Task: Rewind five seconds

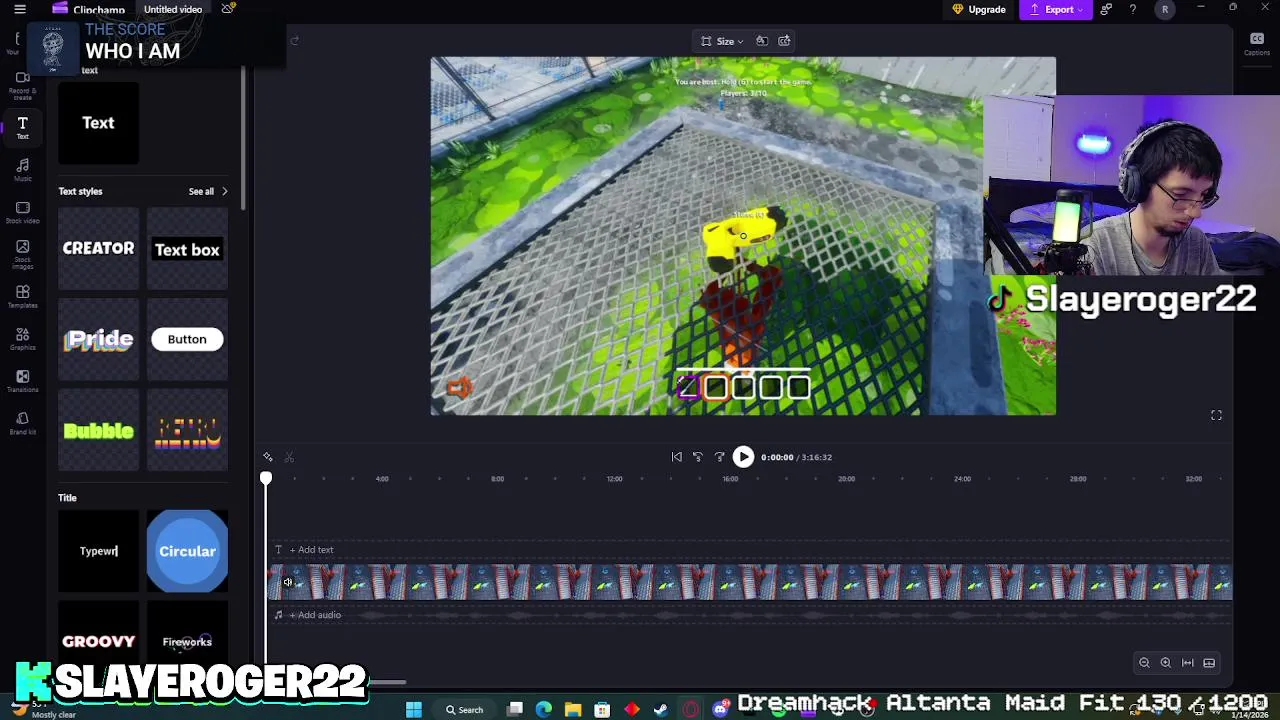Action: coord(698,457)
